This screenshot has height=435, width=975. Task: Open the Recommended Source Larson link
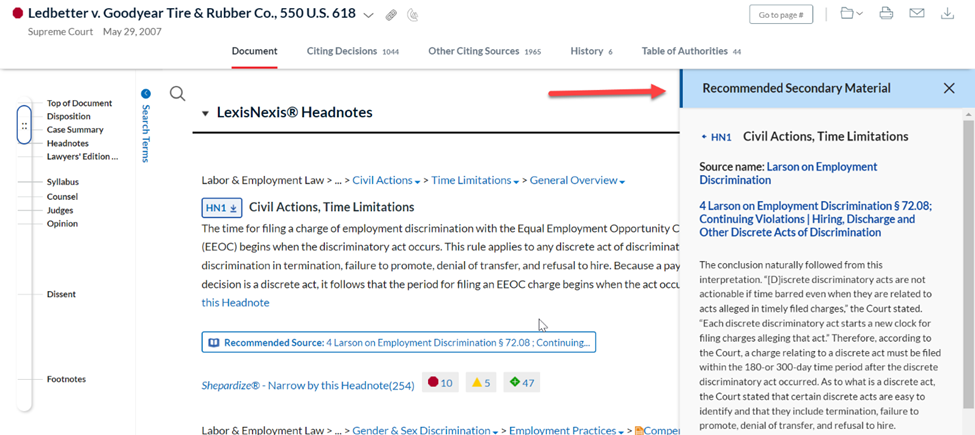pos(399,342)
